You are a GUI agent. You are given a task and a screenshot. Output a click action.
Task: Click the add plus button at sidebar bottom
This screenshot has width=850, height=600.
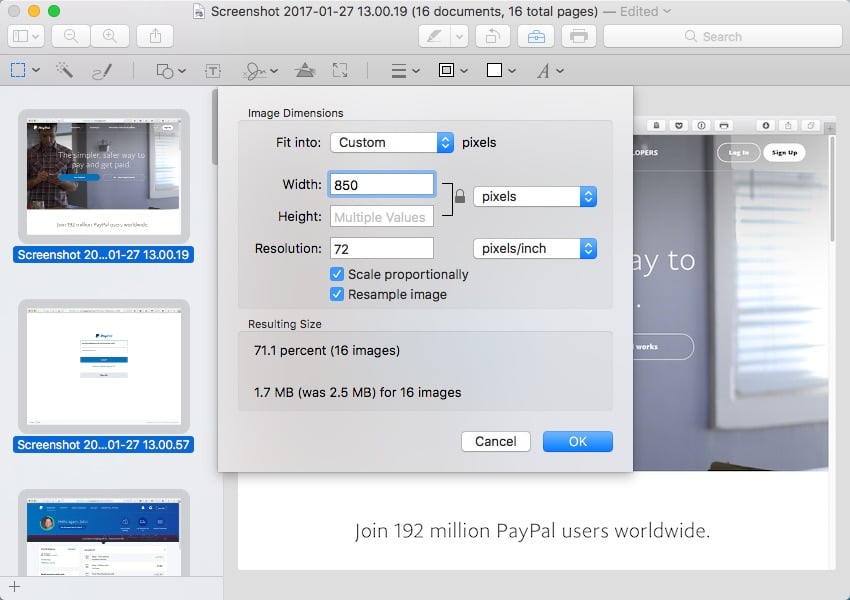point(15,586)
